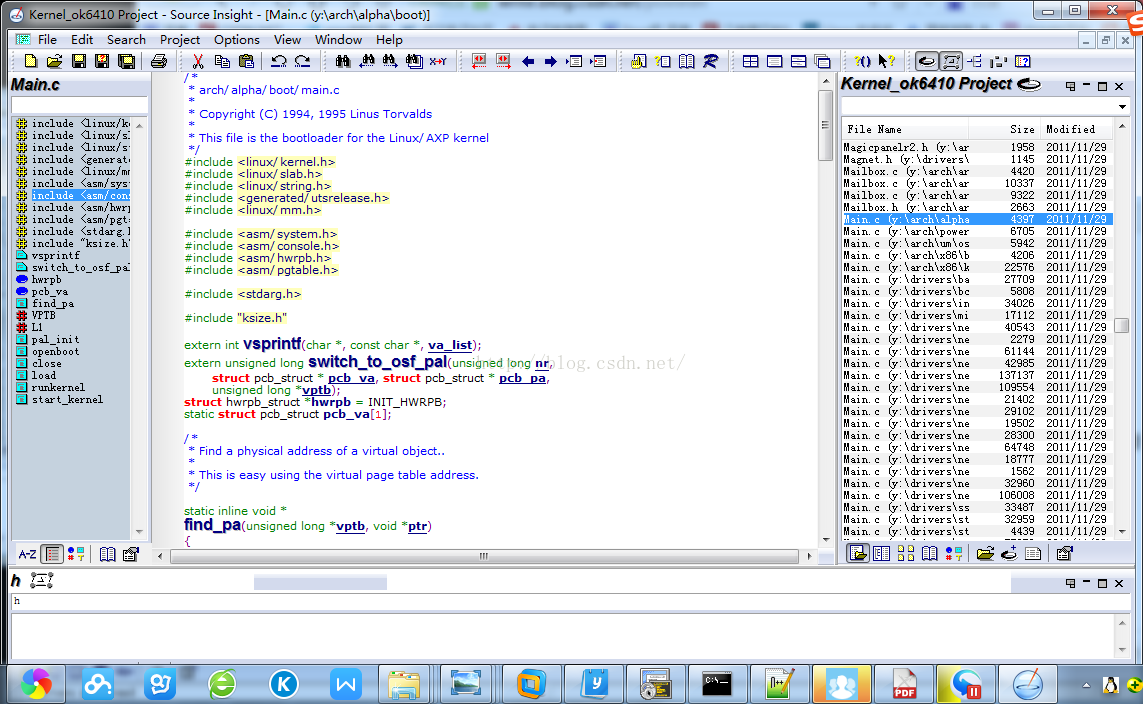1143x704 pixels.
Task: Cut selection with the scissors icon
Action: point(198,61)
